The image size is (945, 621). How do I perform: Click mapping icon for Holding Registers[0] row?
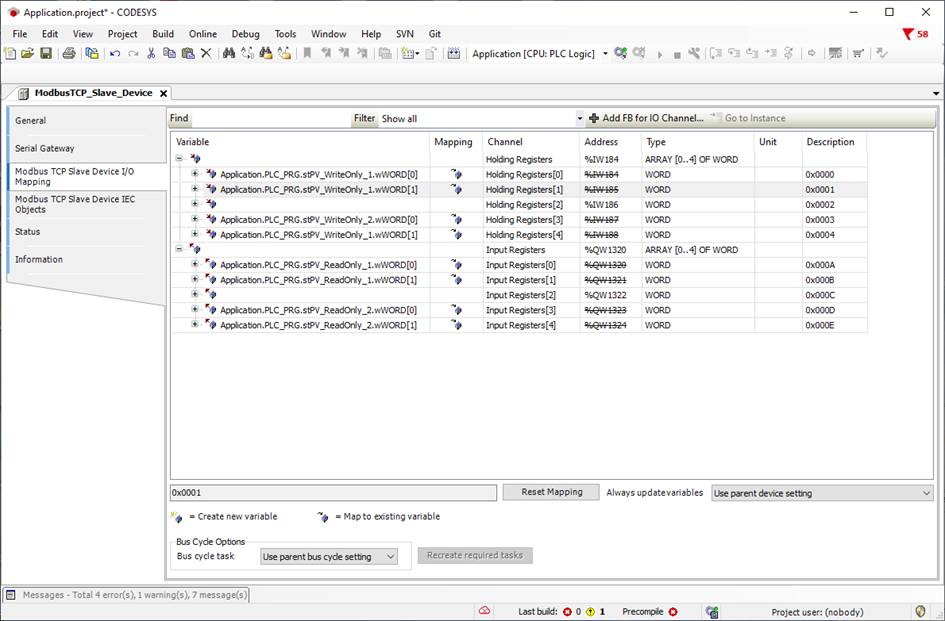pyautogui.click(x=457, y=174)
